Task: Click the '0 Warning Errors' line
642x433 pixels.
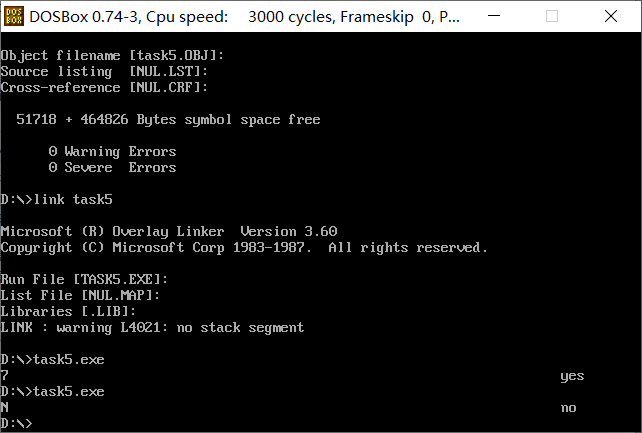Action: click(112, 152)
